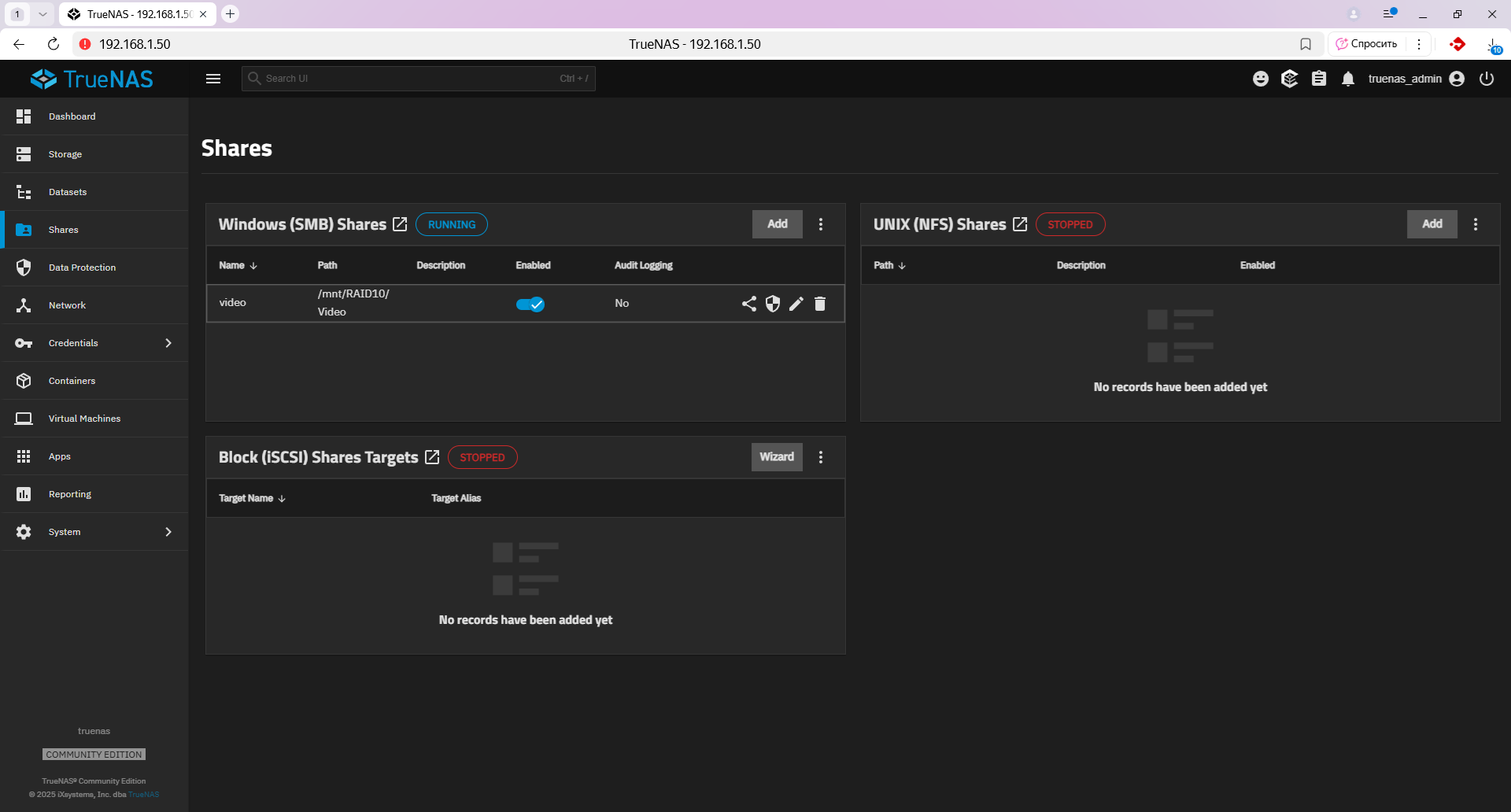Image resolution: width=1511 pixels, height=812 pixels.
Task: Open the jobs clipboard icon
Action: 1319,79
